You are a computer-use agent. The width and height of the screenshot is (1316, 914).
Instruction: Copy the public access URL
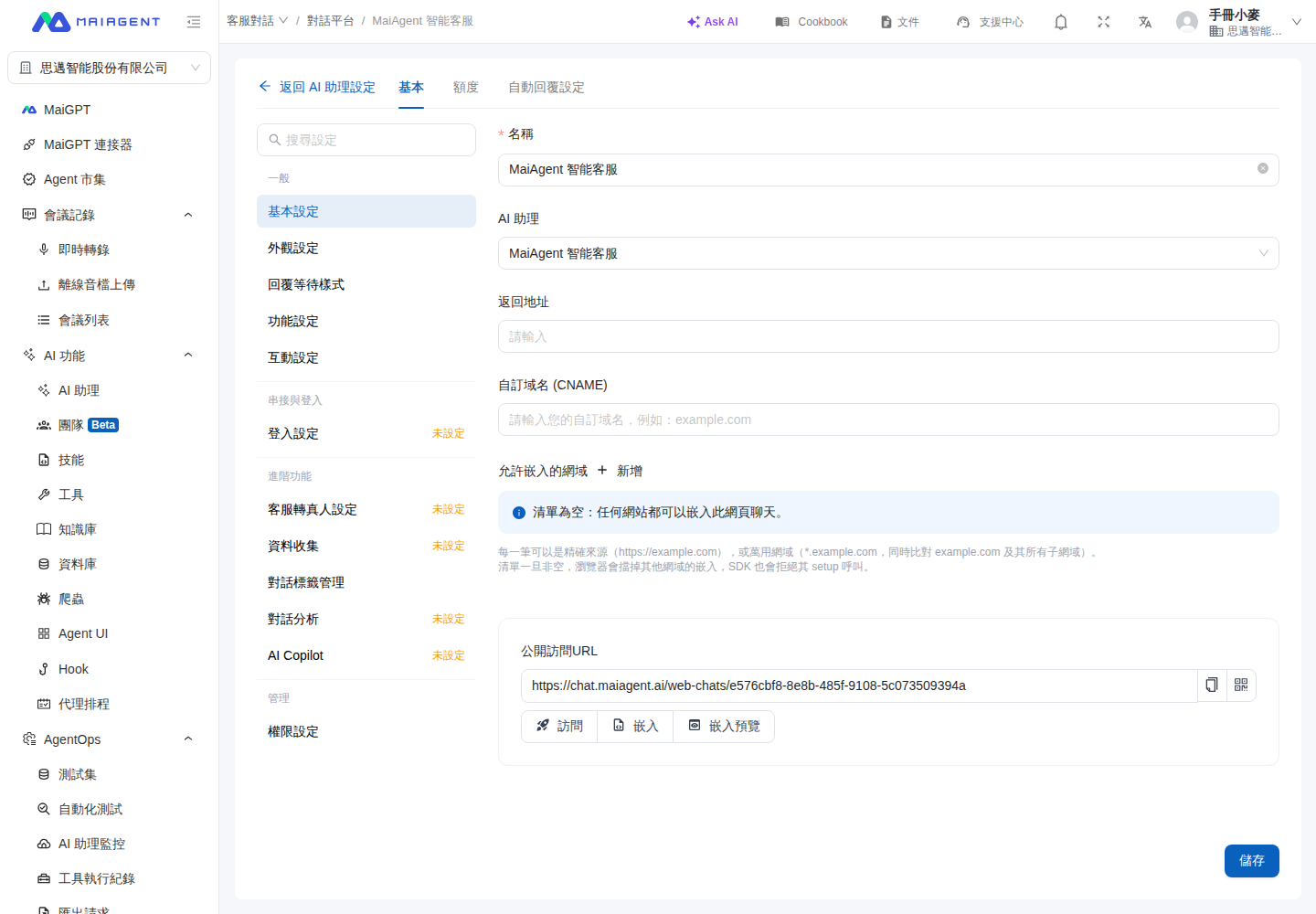coord(1212,685)
